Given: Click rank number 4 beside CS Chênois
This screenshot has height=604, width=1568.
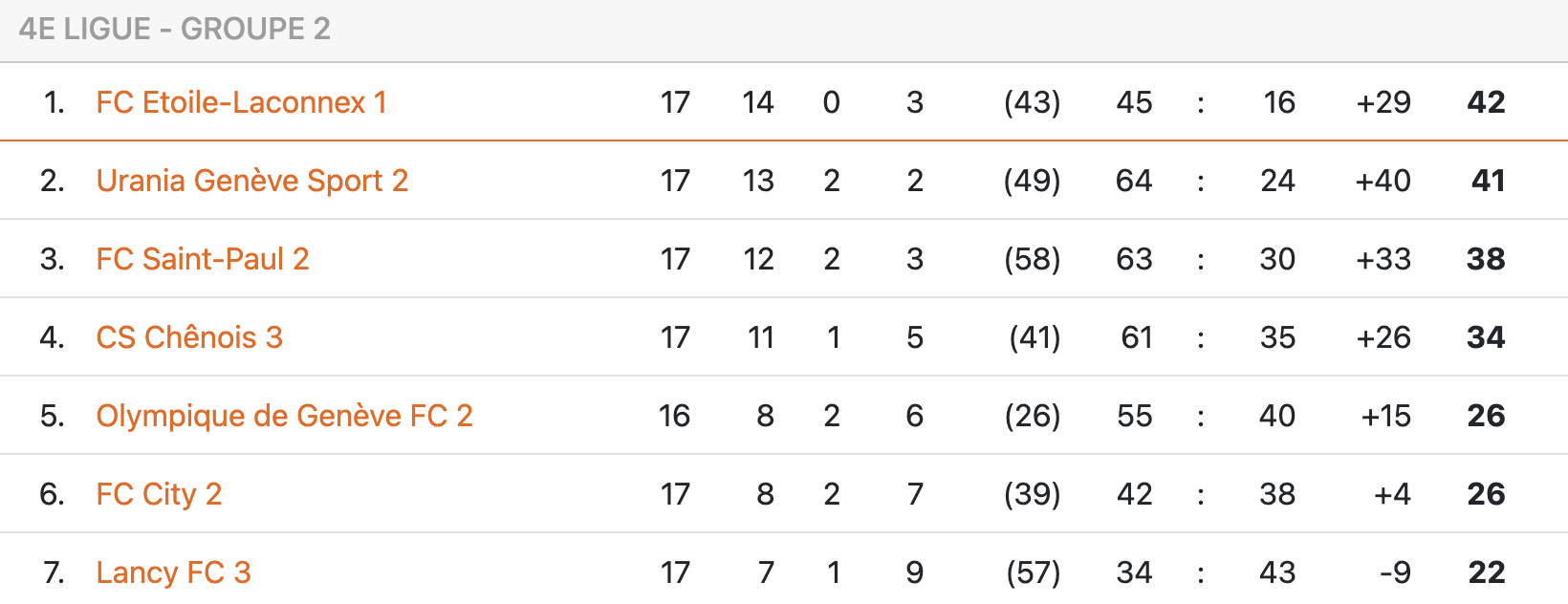Looking at the screenshot, I should pyautogui.click(x=52, y=337).
